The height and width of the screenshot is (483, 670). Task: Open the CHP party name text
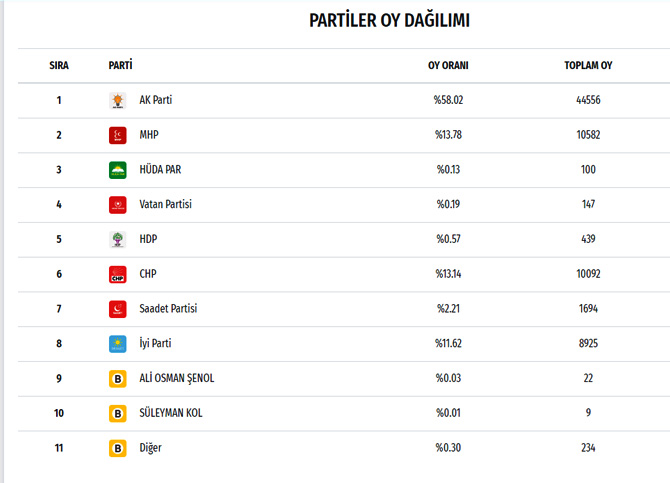click(x=148, y=274)
